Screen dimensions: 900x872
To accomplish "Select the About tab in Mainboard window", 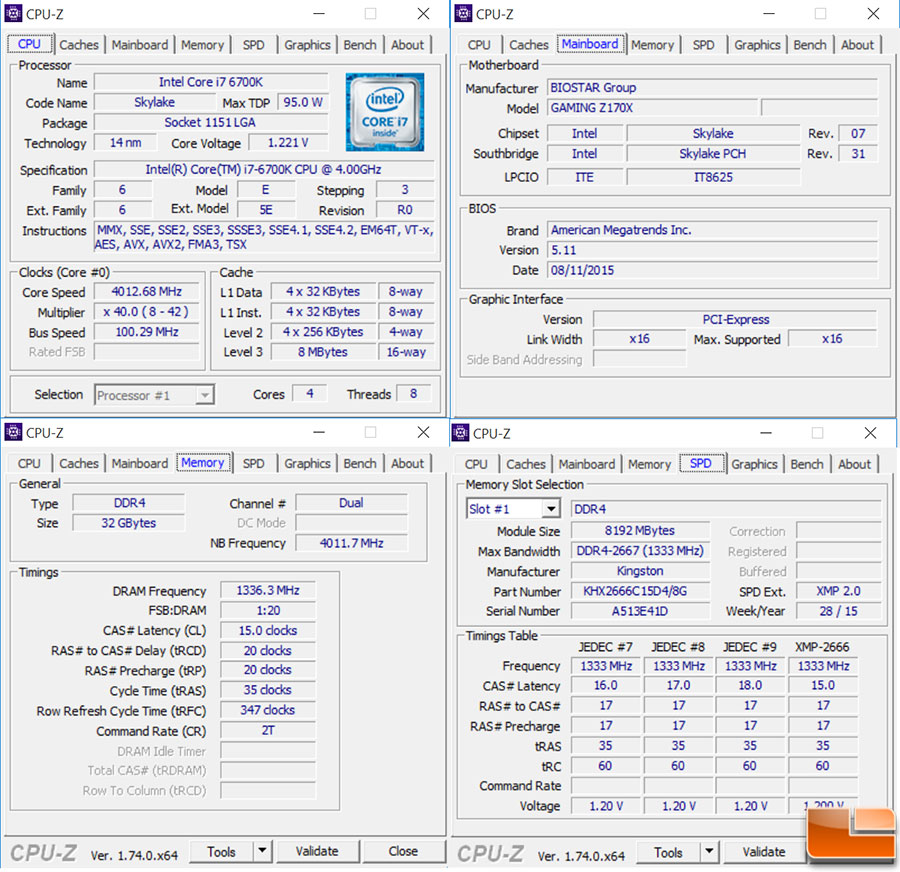I will (858, 45).
